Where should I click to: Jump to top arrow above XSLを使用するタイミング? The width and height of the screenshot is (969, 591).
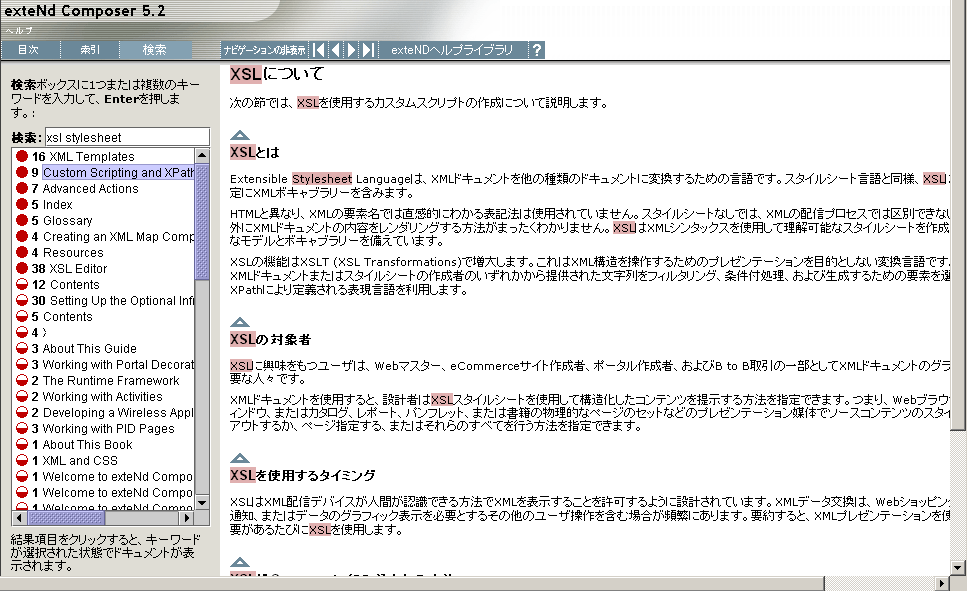click(x=240, y=458)
